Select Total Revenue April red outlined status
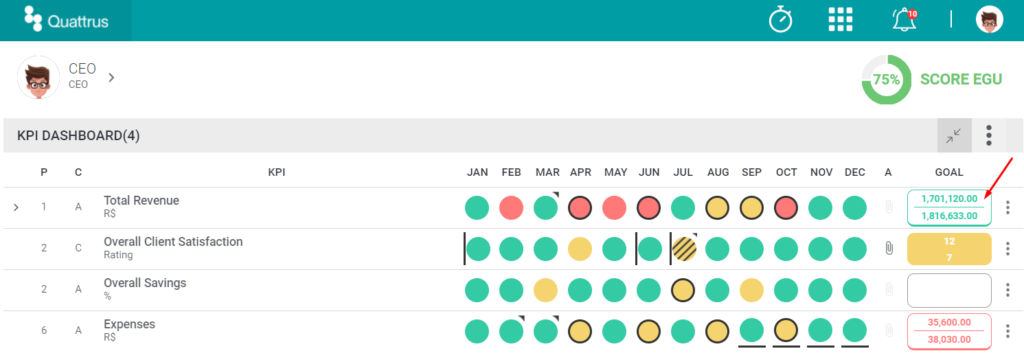 tap(580, 208)
